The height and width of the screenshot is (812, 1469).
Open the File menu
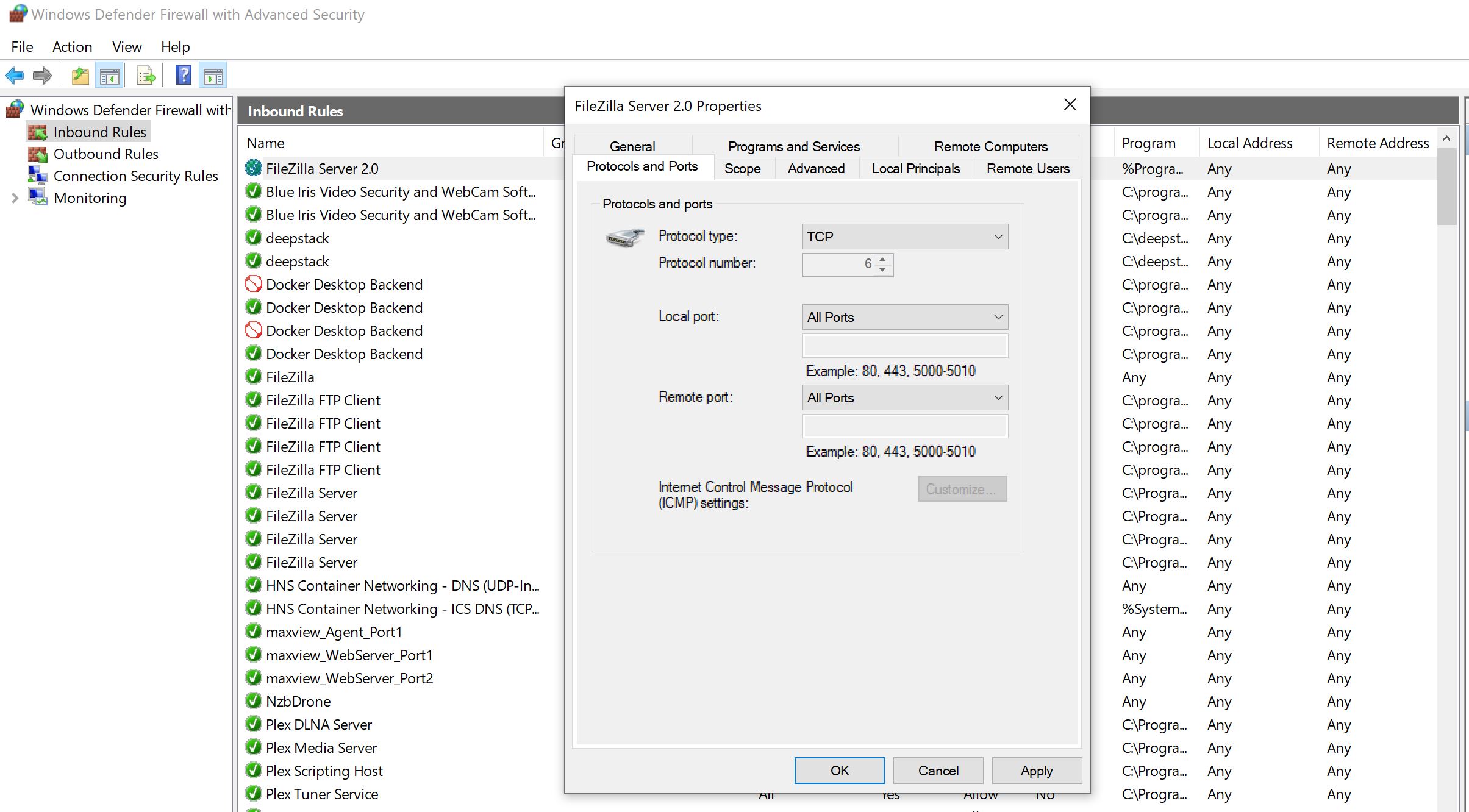click(22, 46)
